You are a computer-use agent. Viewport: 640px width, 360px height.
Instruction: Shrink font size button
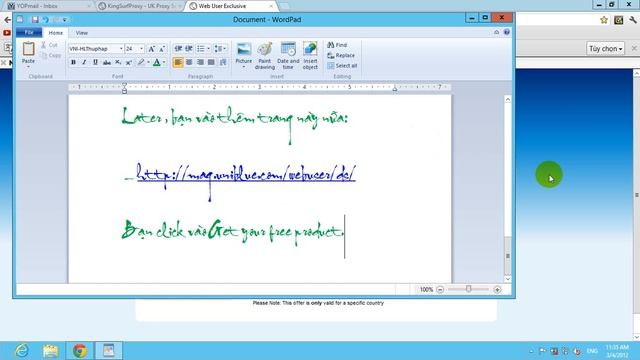click(x=162, y=49)
